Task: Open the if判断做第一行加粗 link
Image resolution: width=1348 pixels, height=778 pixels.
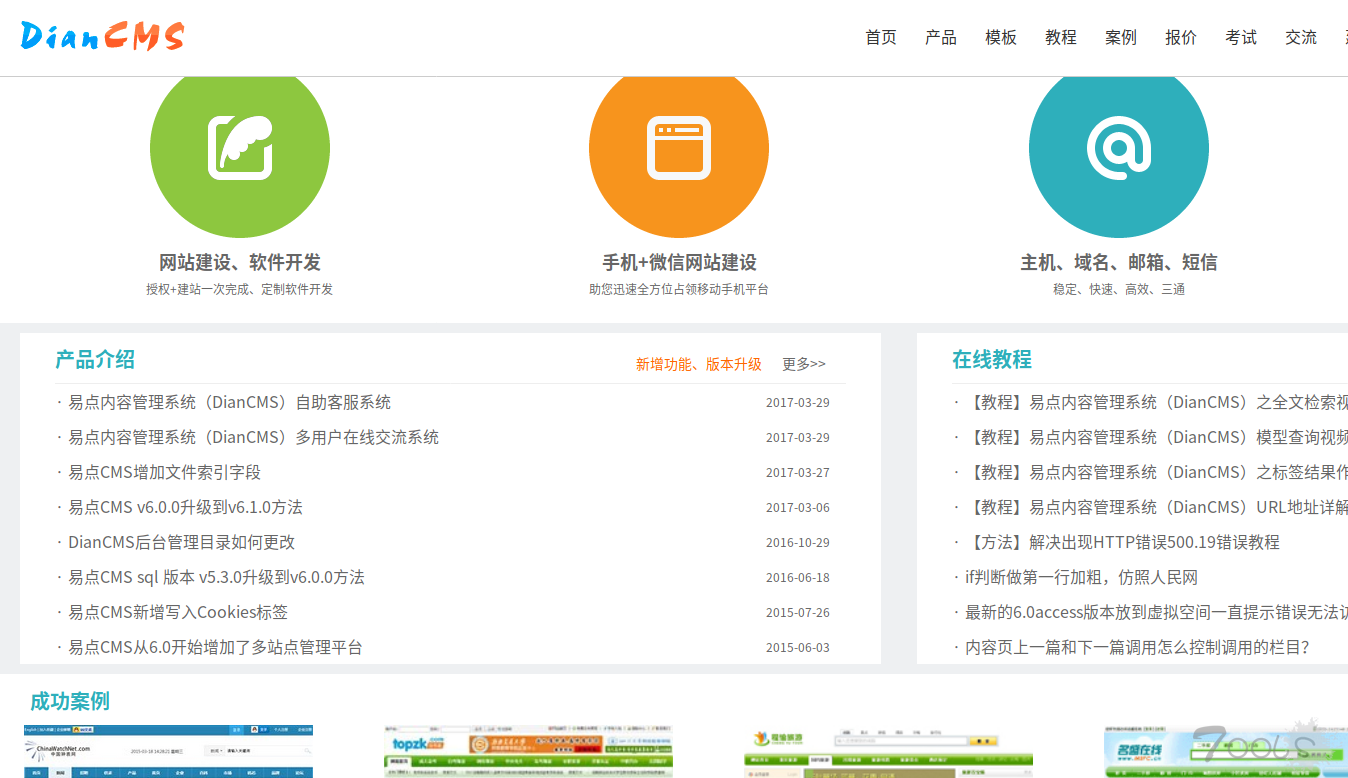Action: point(1081,577)
